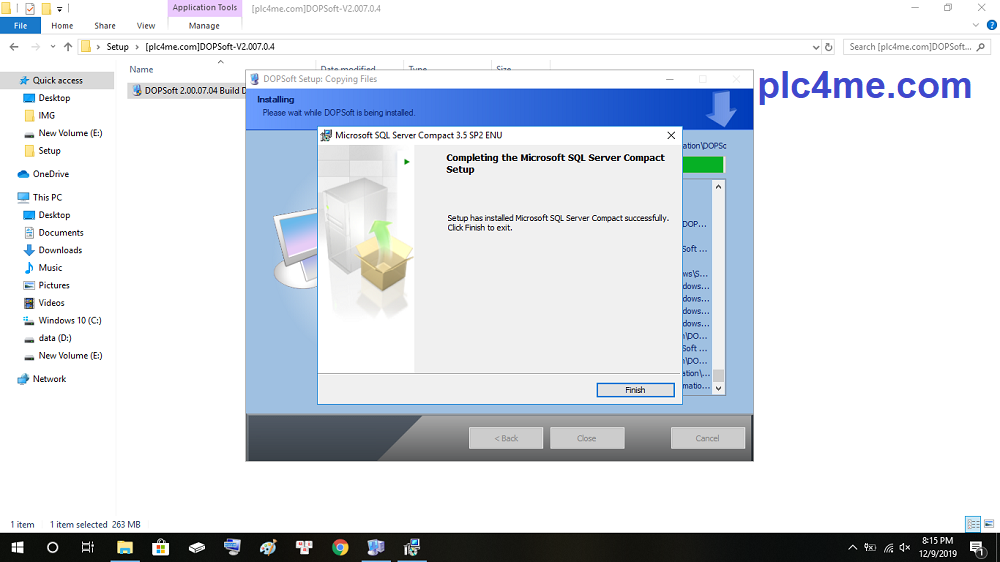Open the View ribbon tab
This screenshot has height=562, width=1000.
(x=146, y=25)
